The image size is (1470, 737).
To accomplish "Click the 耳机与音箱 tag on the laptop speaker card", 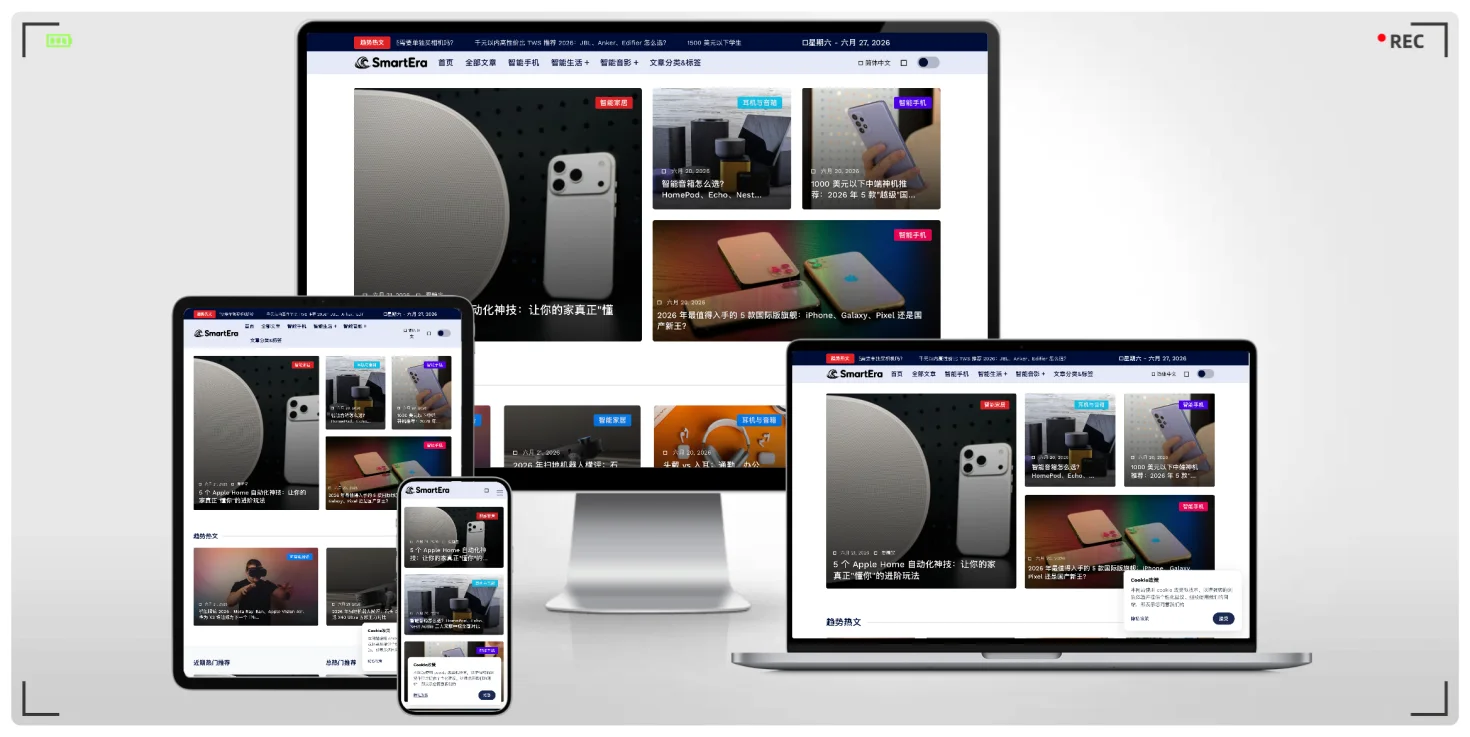I will 1093,405.
